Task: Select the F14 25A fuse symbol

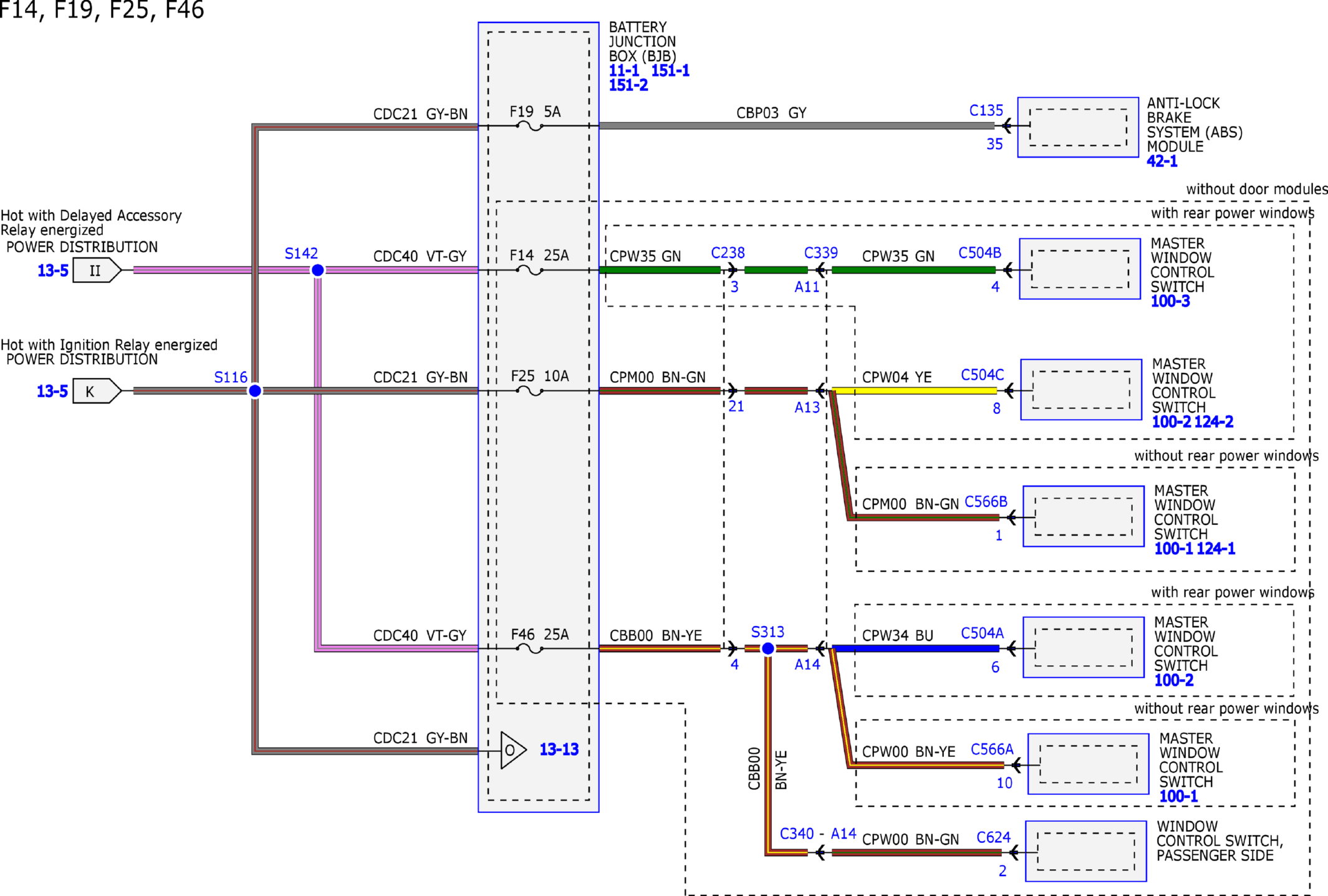Action: tap(529, 270)
